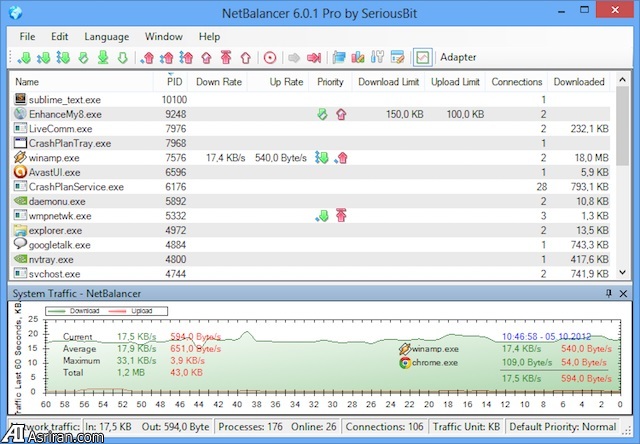Toggle the traffic chart toolbar button
640x444 pixels.
coord(422,57)
